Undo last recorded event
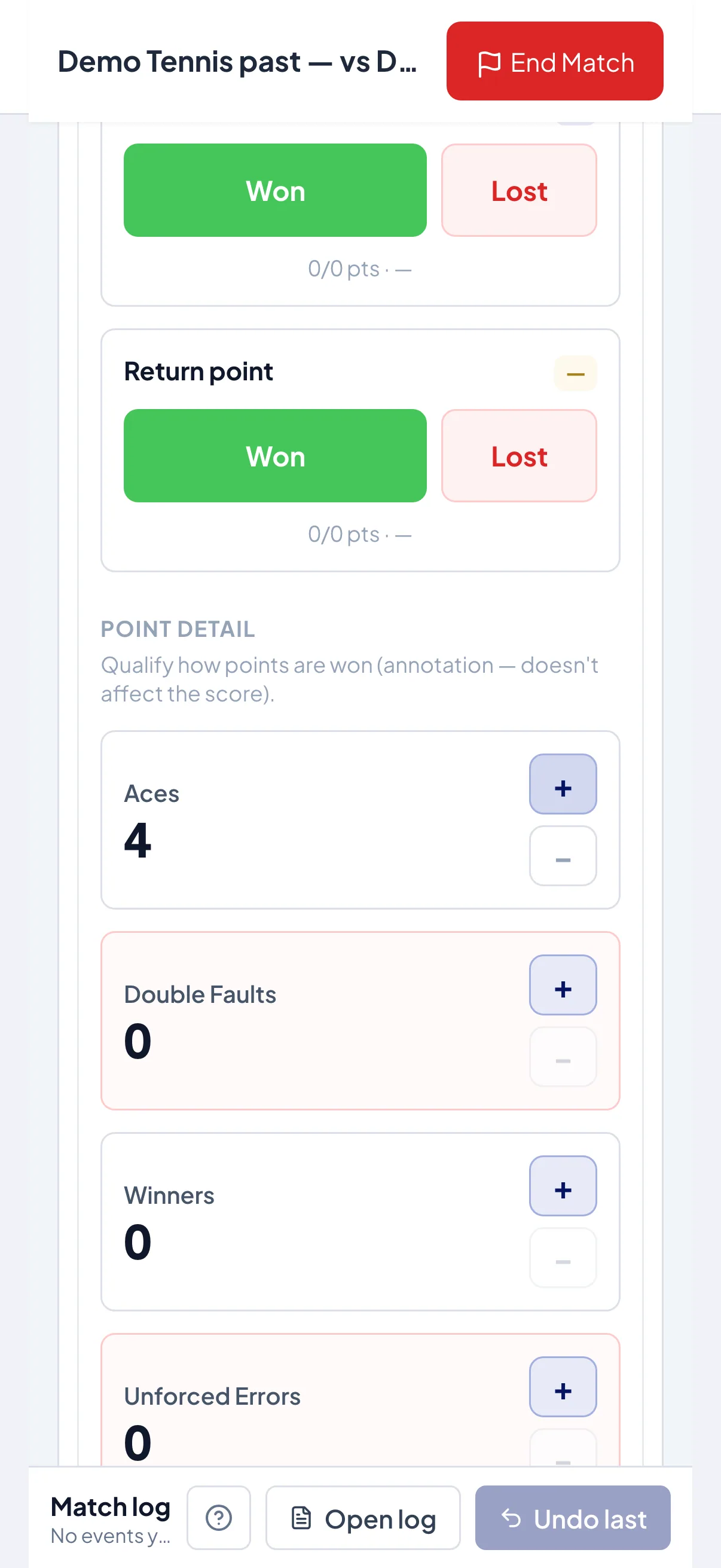The width and height of the screenshot is (721, 1568). (x=573, y=1518)
